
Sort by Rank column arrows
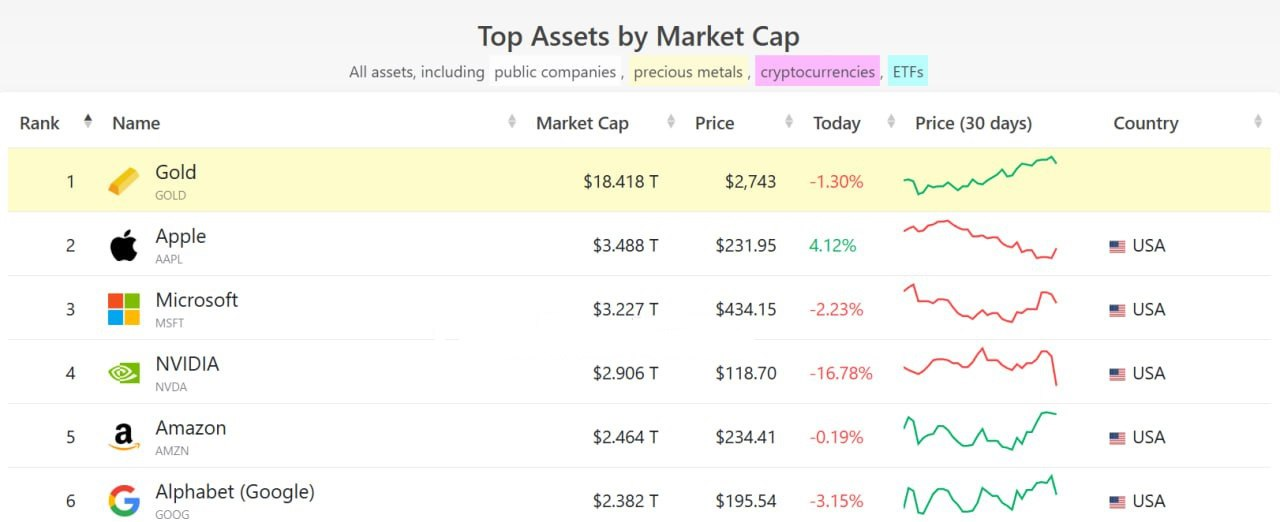[x=88, y=122]
